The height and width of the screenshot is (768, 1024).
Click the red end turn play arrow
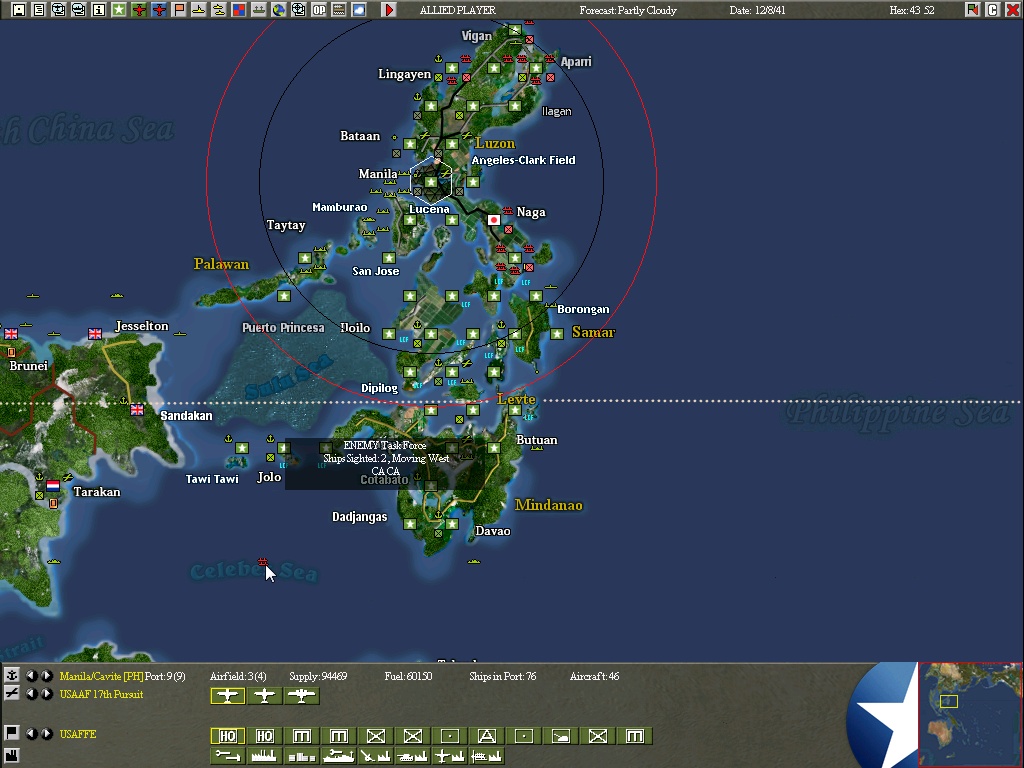click(x=389, y=10)
